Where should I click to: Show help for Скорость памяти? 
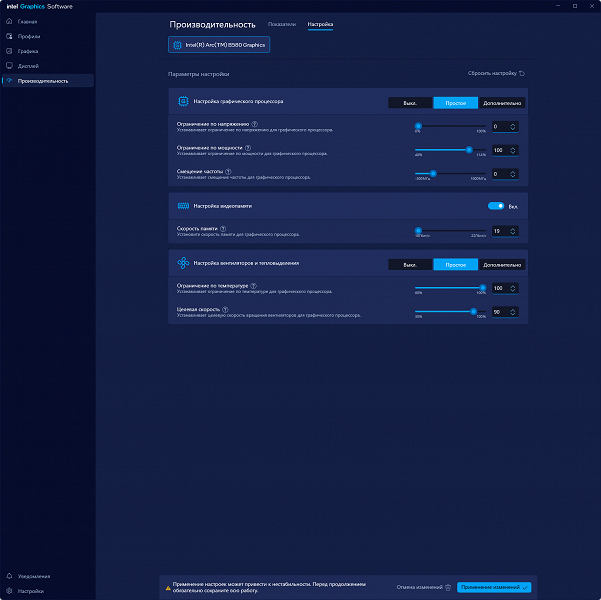click(x=223, y=228)
